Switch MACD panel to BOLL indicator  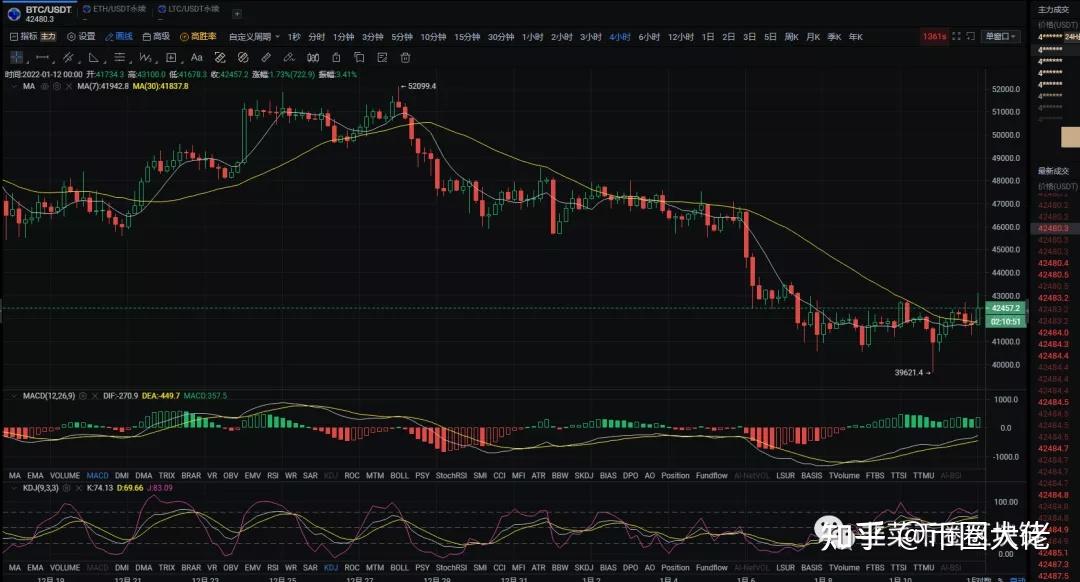tap(399, 475)
